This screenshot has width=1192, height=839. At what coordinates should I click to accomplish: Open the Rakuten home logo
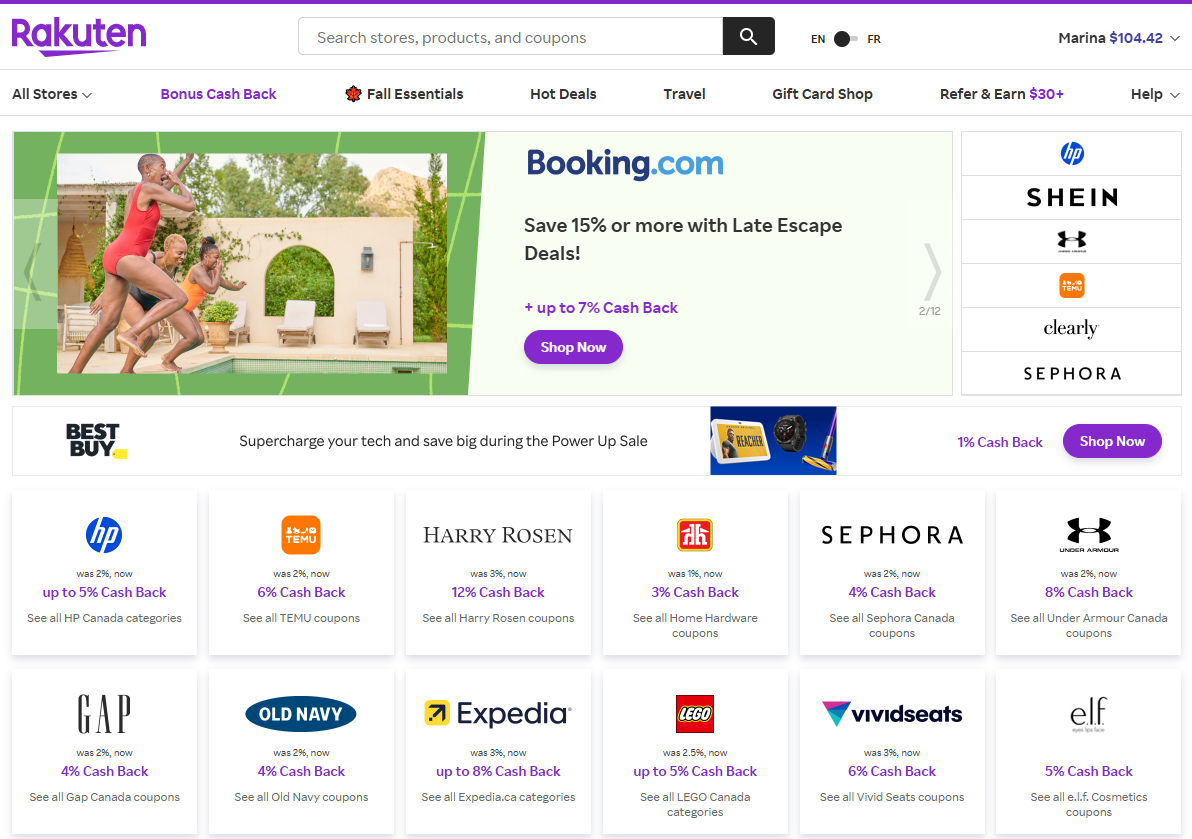79,37
